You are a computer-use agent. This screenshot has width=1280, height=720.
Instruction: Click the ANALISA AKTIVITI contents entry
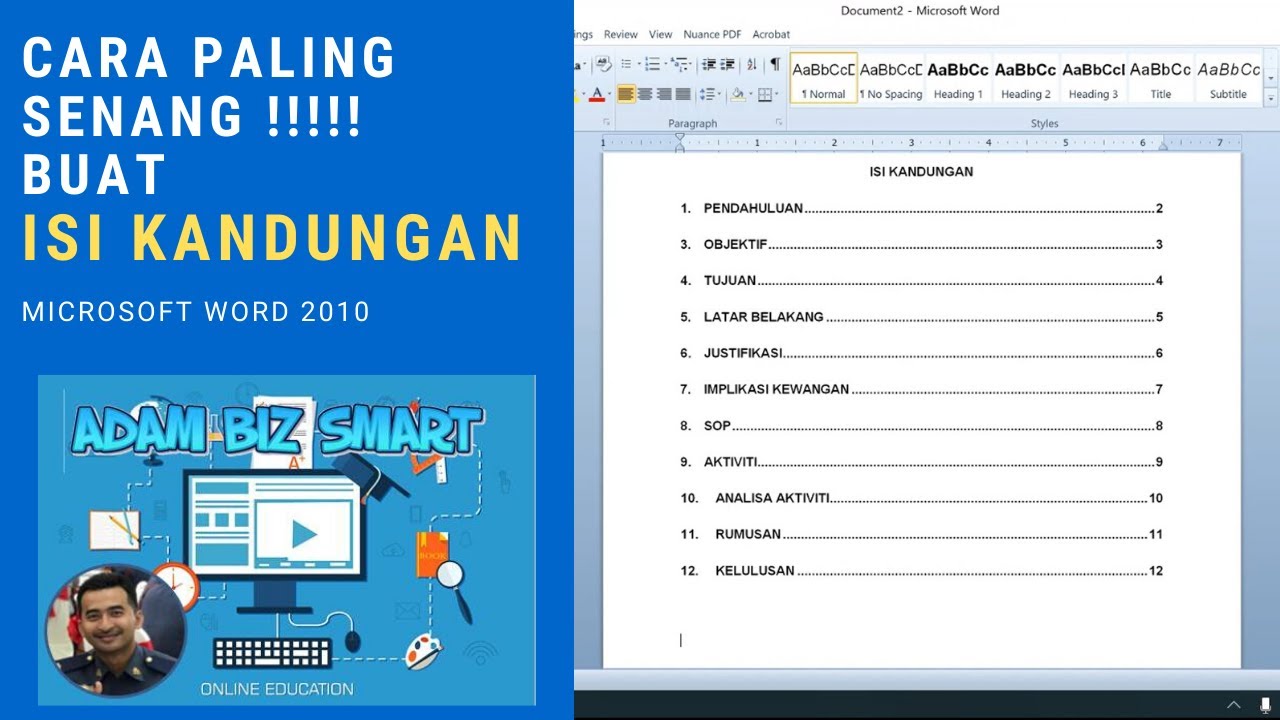click(x=921, y=498)
